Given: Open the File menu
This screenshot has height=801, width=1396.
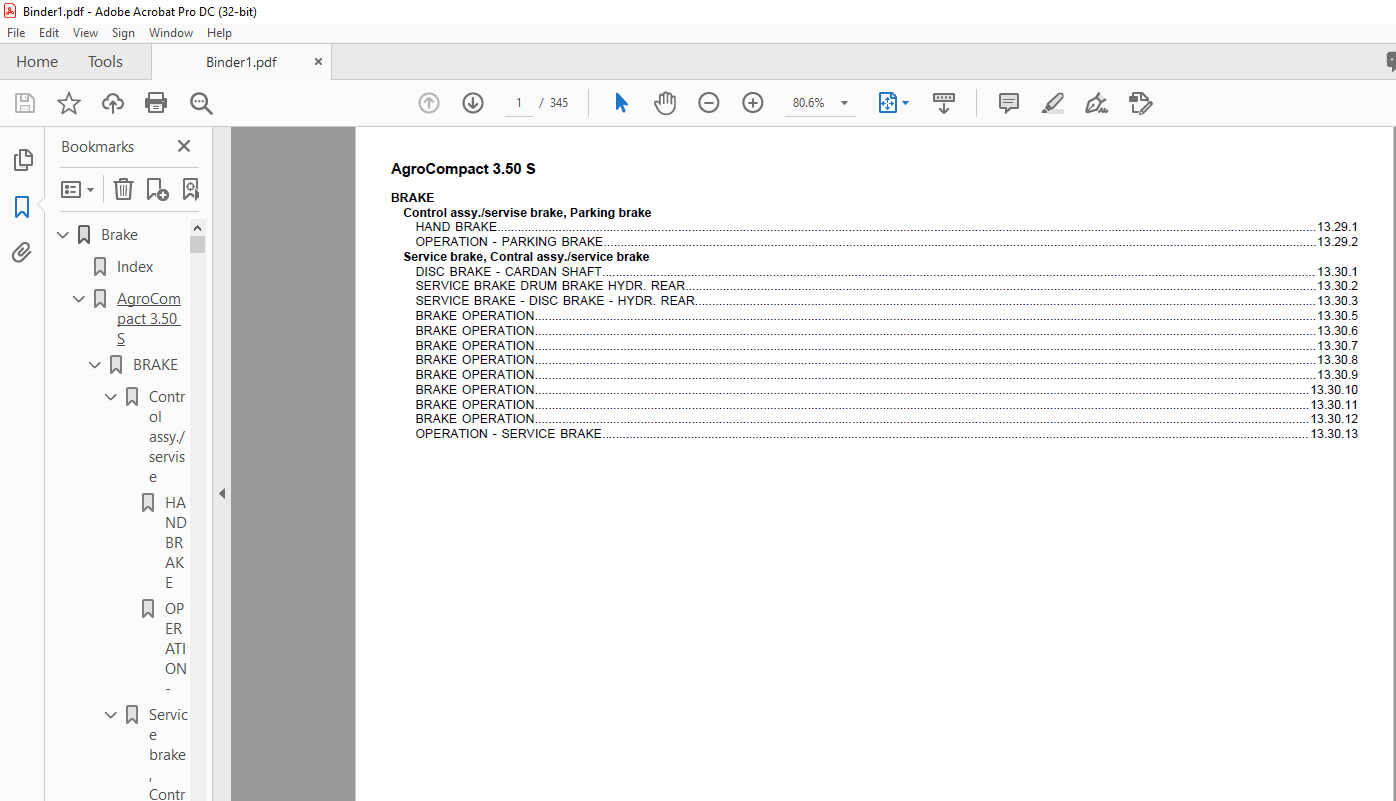Looking at the screenshot, I should click(x=16, y=33).
